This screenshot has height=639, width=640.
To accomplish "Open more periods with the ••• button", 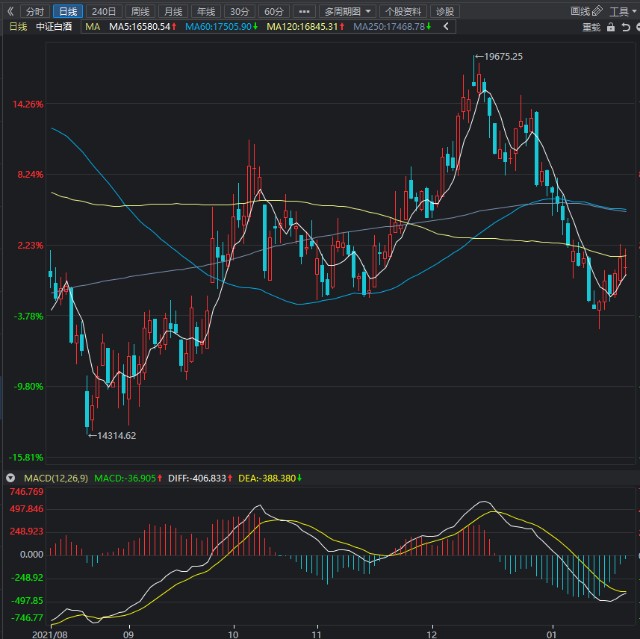I will click(304, 11).
